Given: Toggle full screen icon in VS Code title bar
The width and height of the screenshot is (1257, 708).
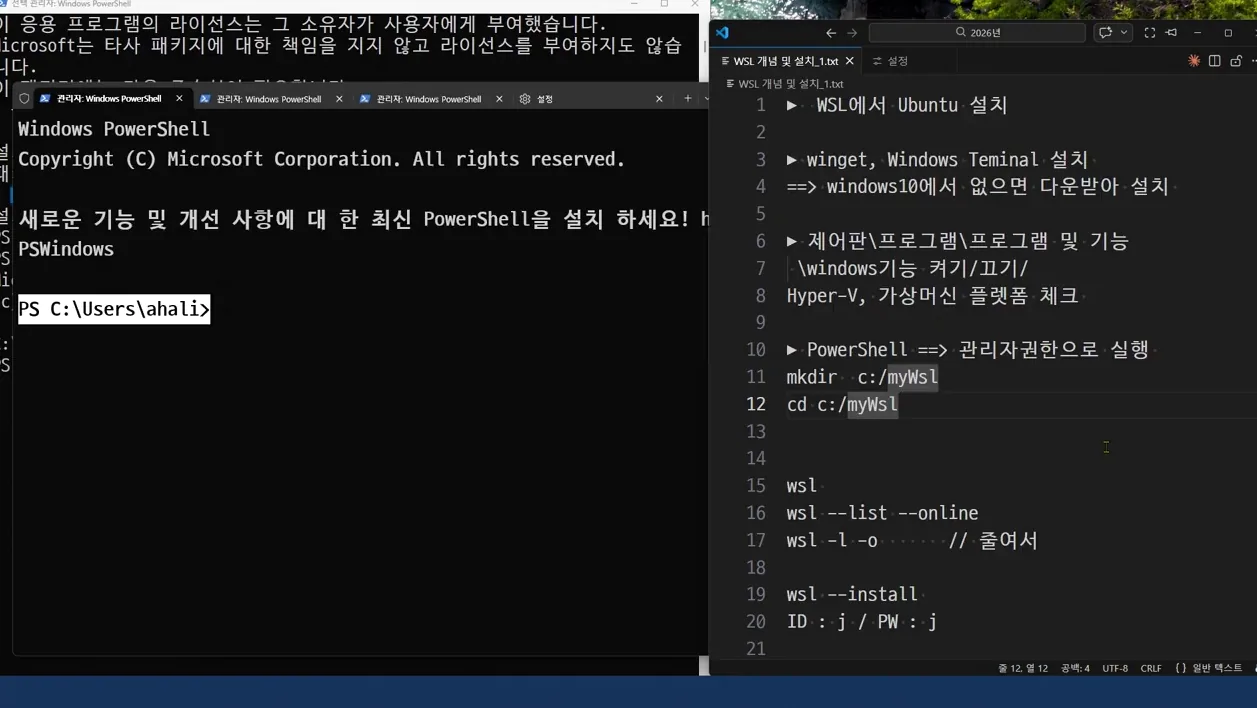Looking at the screenshot, I should coord(1150,33).
